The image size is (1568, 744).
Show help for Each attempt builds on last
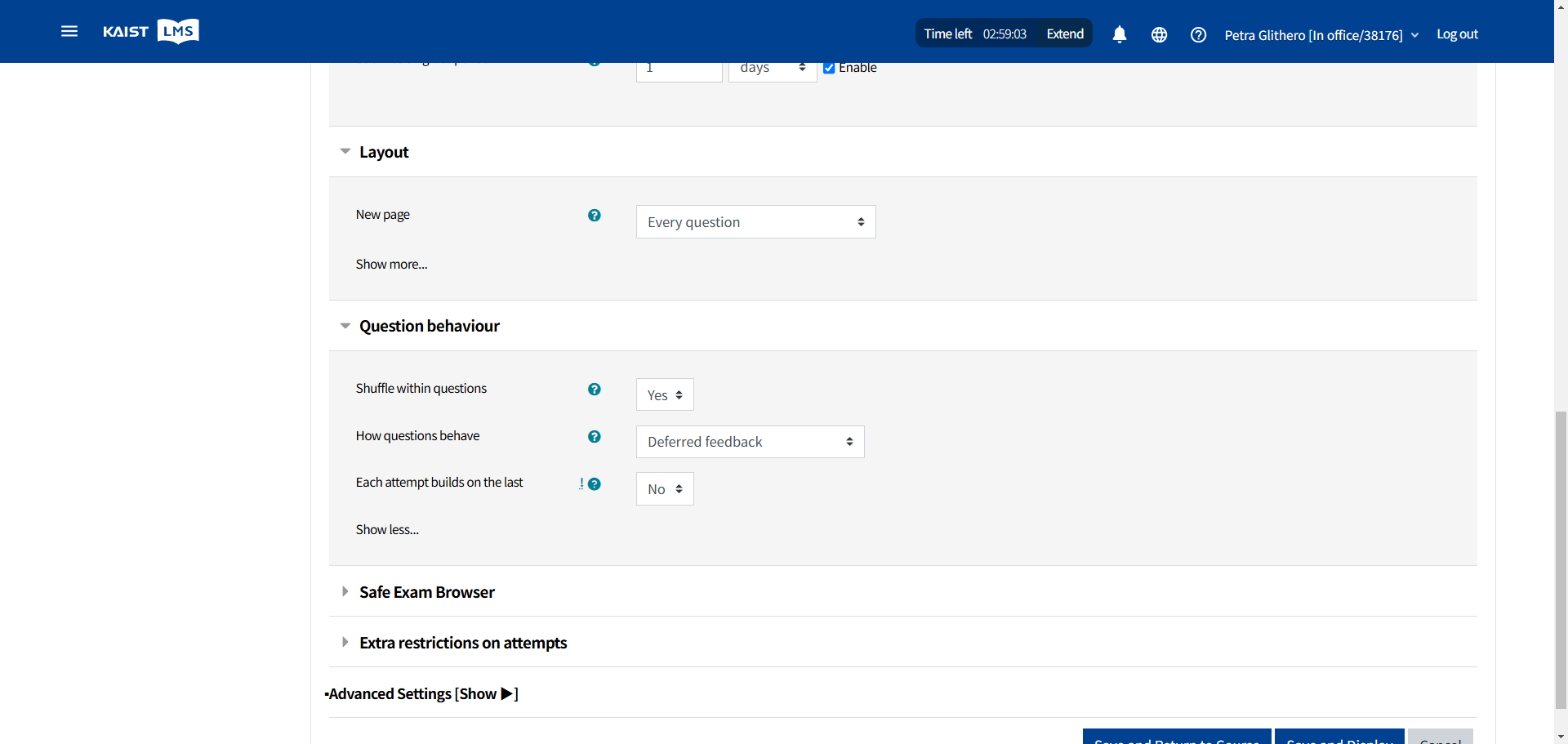pyautogui.click(x=595, y=484)
